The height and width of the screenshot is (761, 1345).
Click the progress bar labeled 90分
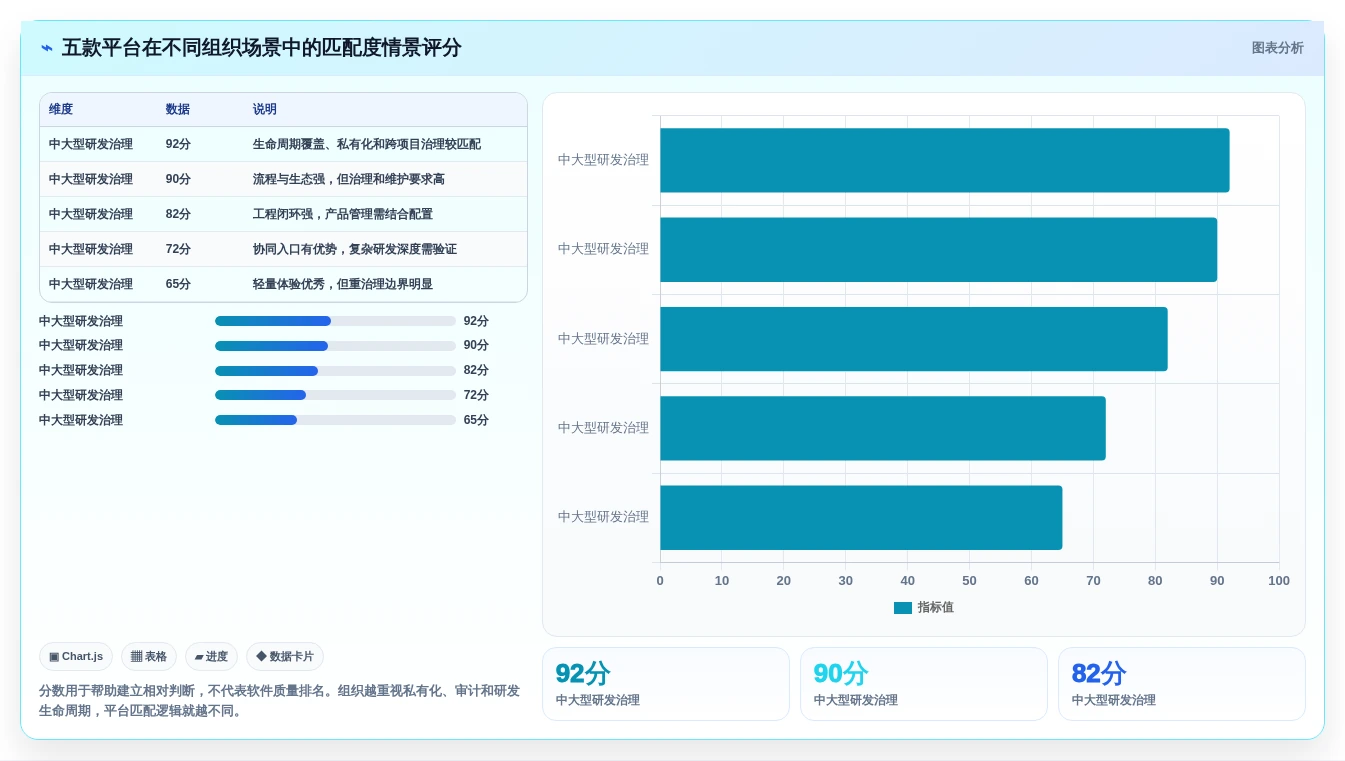[x=335, y=345]
